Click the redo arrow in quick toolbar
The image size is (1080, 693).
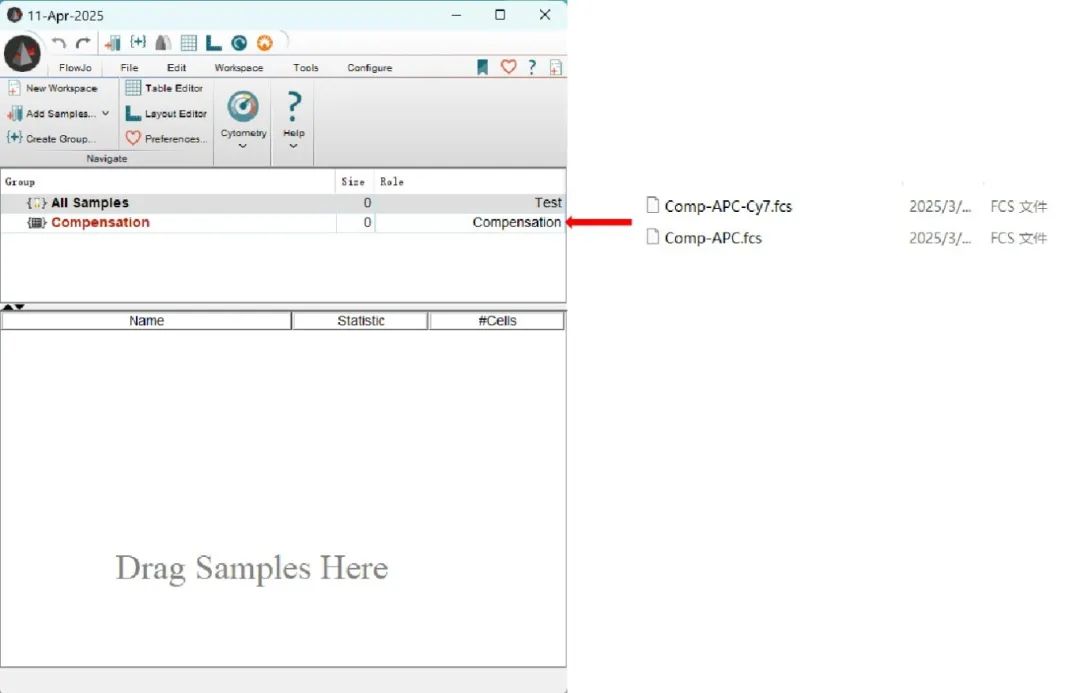[x=83, y=43]
